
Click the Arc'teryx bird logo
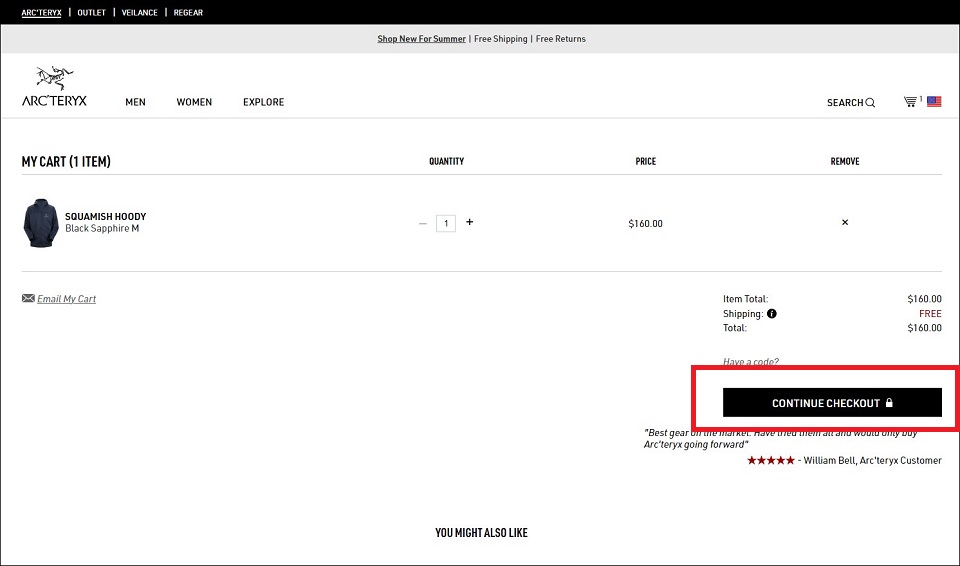tap(54, 86)
